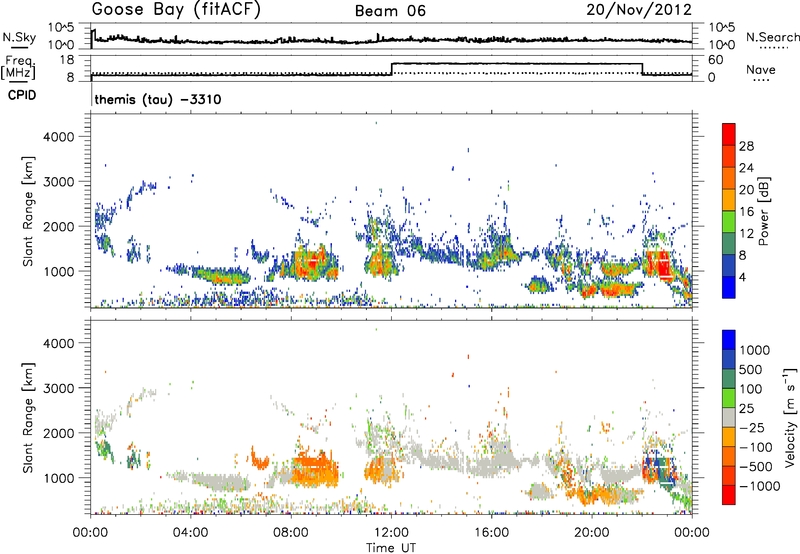Screen dimensions: 800x554
Task: Click the "500" label on Velocity colorbar
Action: [x=751, y=369]
